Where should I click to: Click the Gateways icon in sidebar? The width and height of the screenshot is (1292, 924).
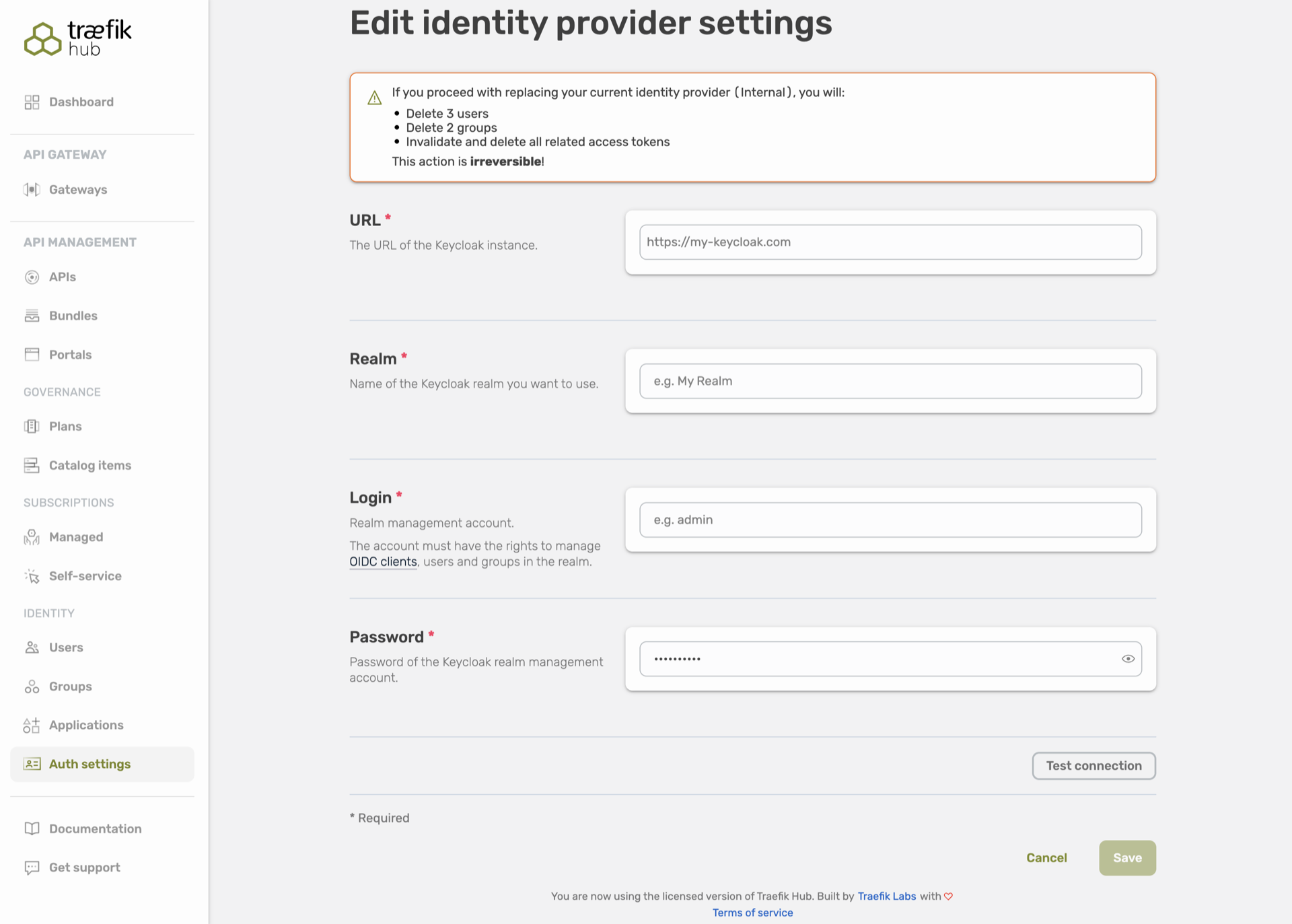tap(32, 190)
